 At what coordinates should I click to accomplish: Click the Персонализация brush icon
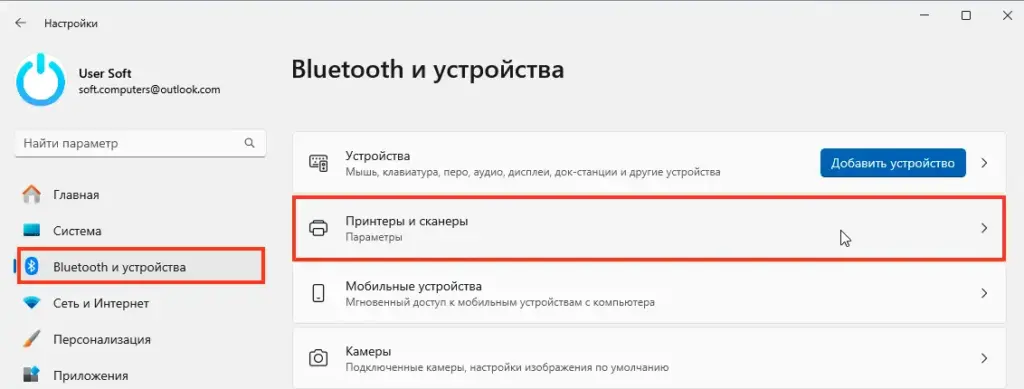point(31,339)
